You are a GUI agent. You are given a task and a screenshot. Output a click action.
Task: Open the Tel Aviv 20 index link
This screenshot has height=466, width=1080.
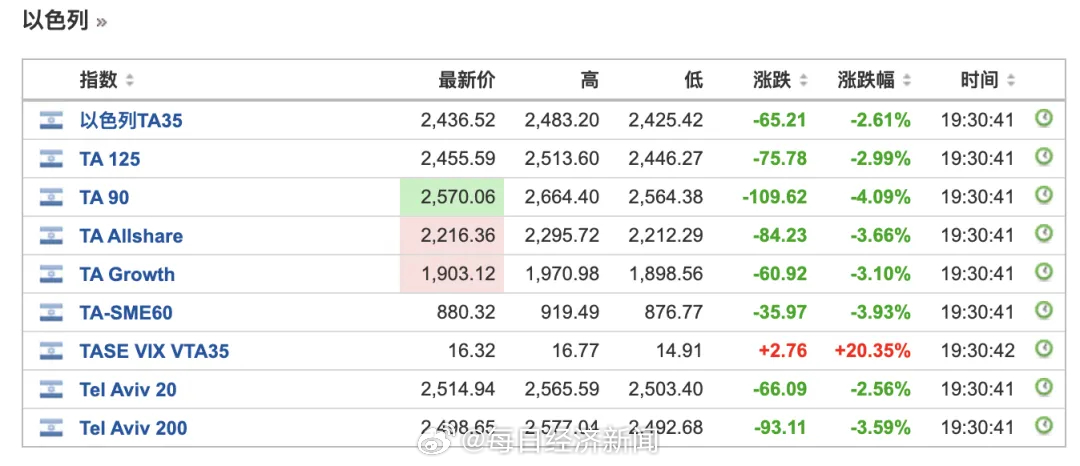(x=128, y=390)
